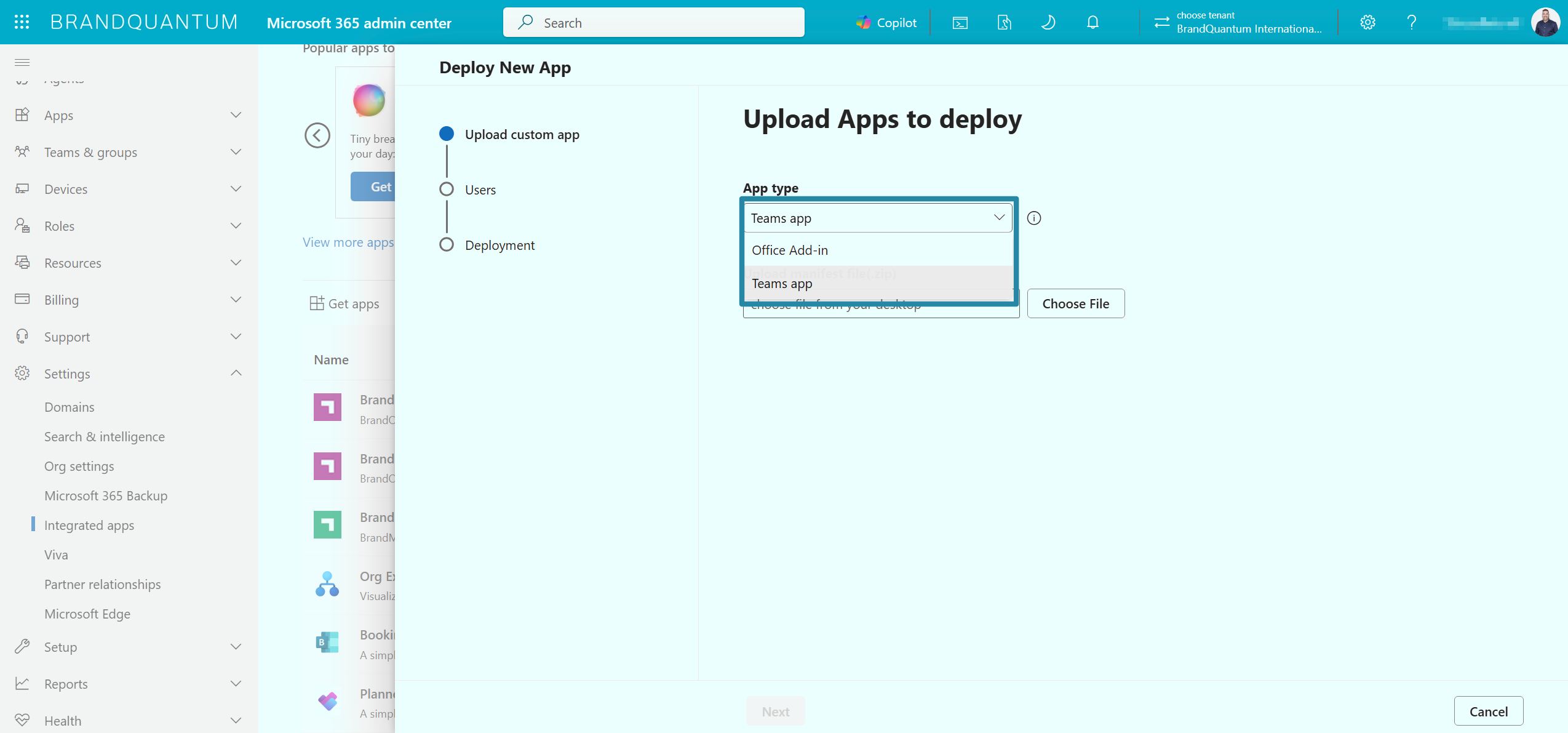Choose Office Add-in option
Image resolution: width=1568 pixels, height=733 pixels.
click(878, 250)
